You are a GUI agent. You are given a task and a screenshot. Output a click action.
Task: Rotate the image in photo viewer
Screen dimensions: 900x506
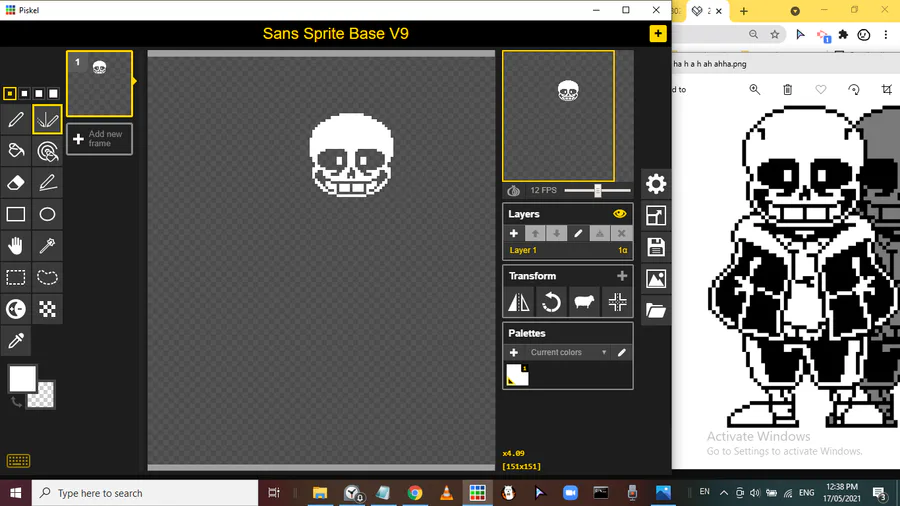point(854,89)
